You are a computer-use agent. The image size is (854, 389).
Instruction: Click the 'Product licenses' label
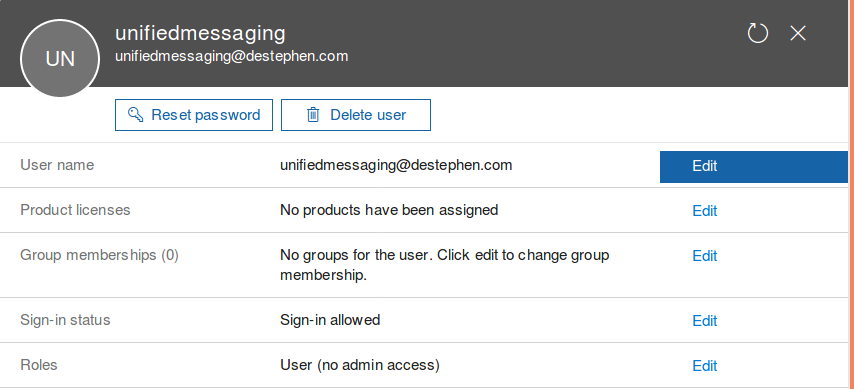point(75,210)
